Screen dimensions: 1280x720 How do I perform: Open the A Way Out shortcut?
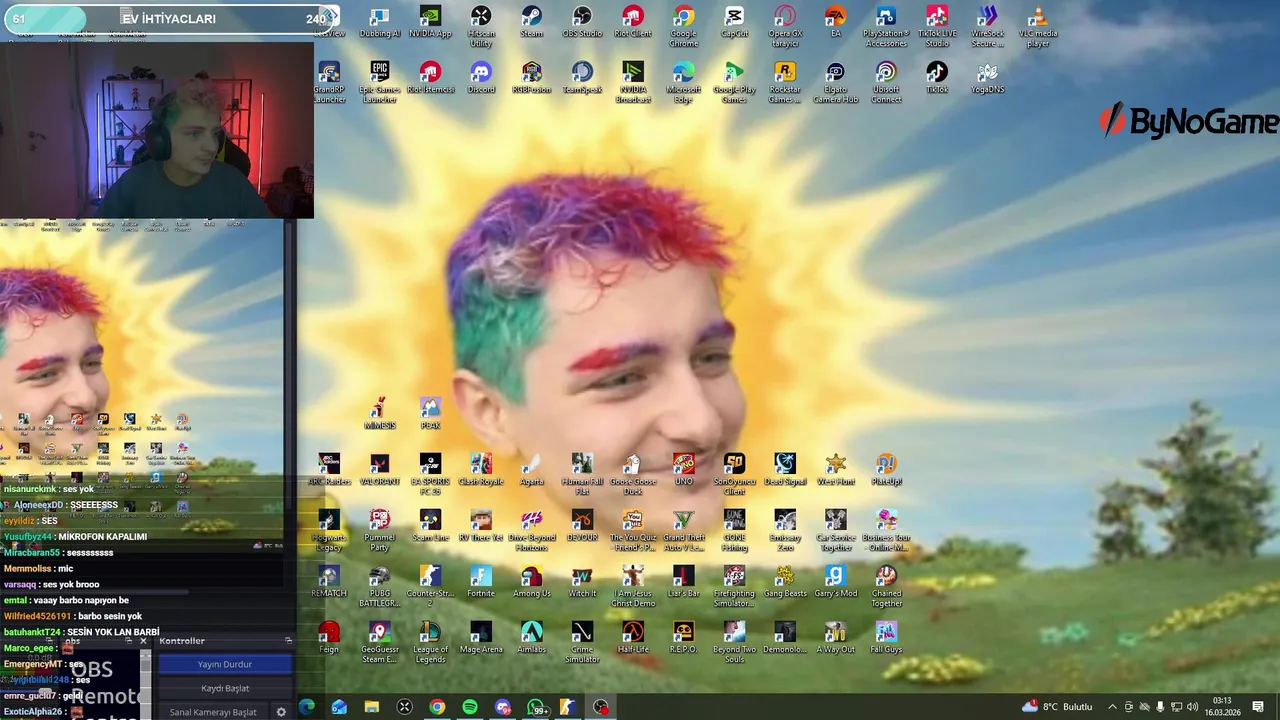(x=835, y=638)
